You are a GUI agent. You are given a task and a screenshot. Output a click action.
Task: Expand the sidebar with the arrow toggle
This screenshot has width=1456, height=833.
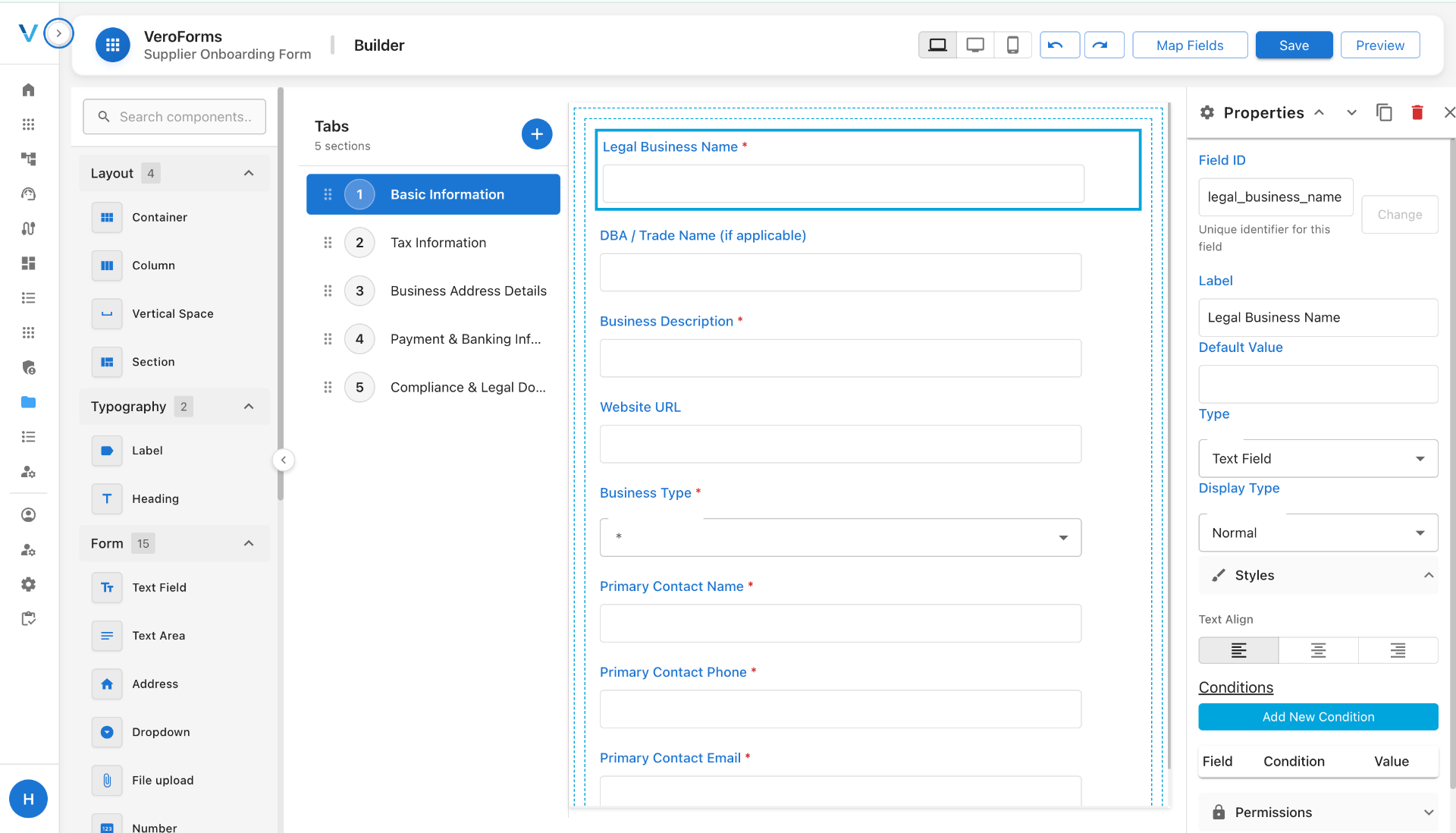click(x=58, y=33)
